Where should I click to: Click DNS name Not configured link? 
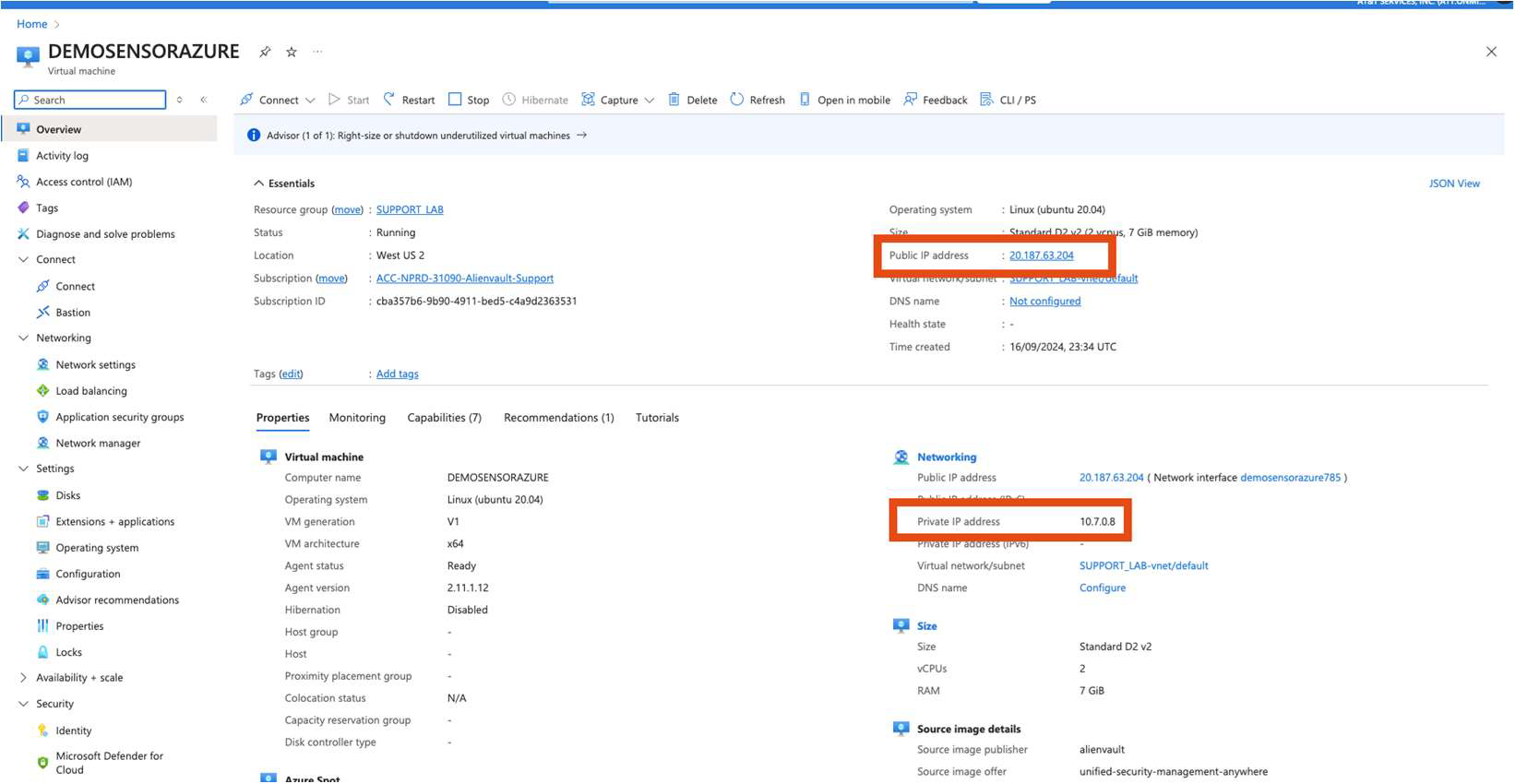pyautogui.click(x=1044, y=302)
